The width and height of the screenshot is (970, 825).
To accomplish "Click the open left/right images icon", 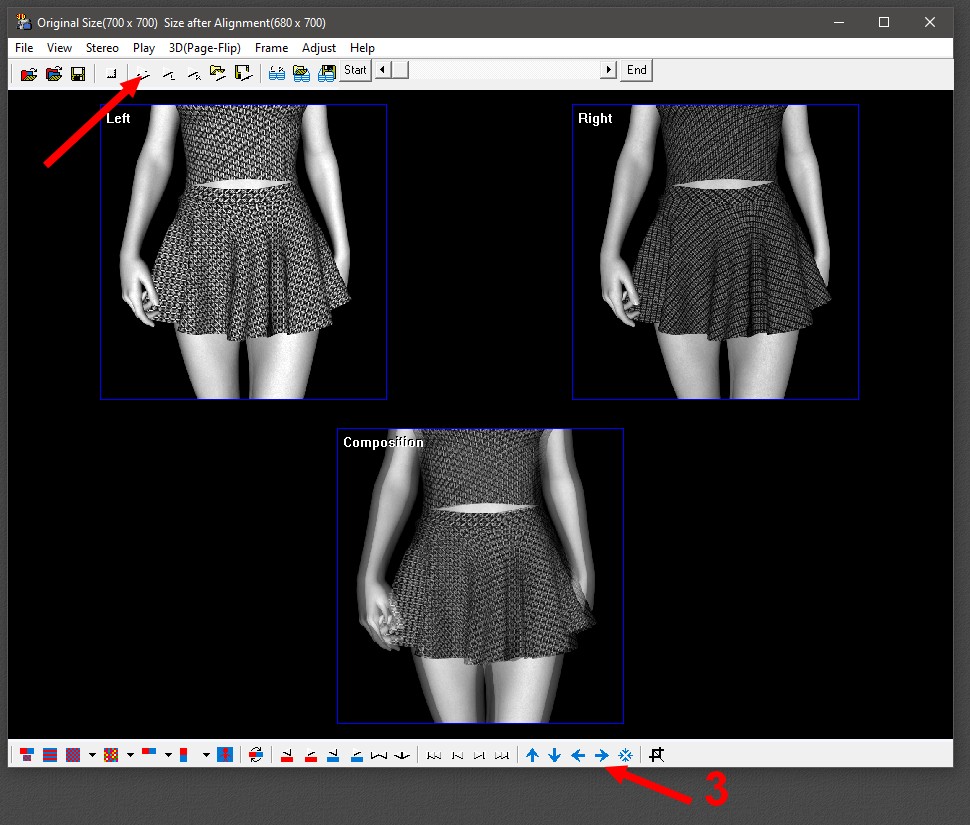I will (x=54, y=74).
